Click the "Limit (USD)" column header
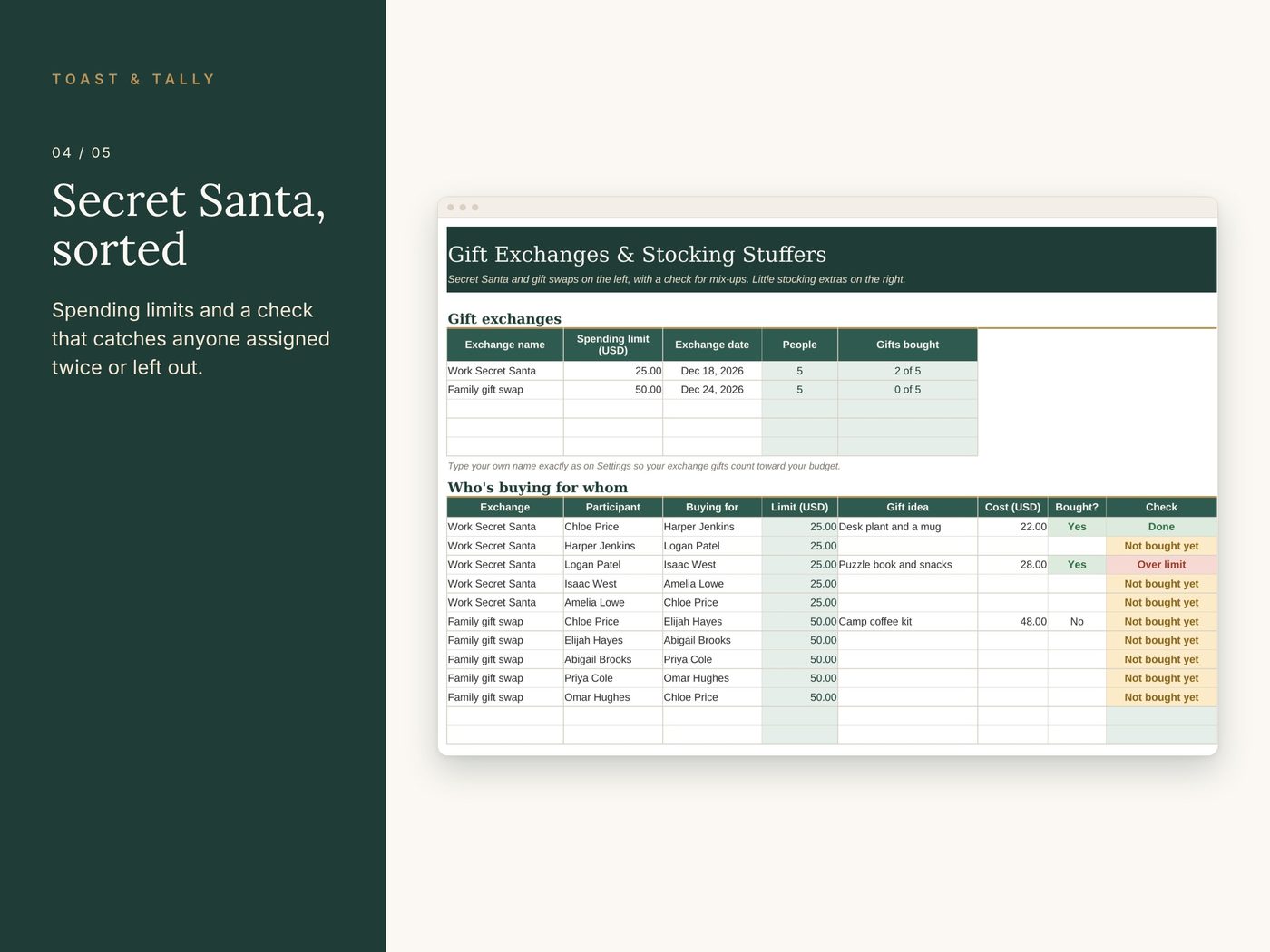 (799, 508)
